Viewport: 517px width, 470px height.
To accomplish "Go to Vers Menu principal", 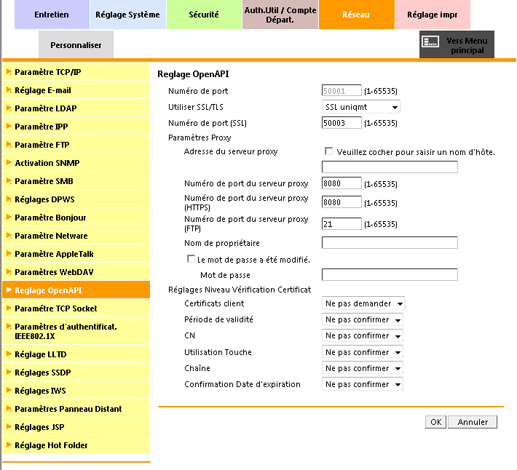I will click(x=457, y=45).
